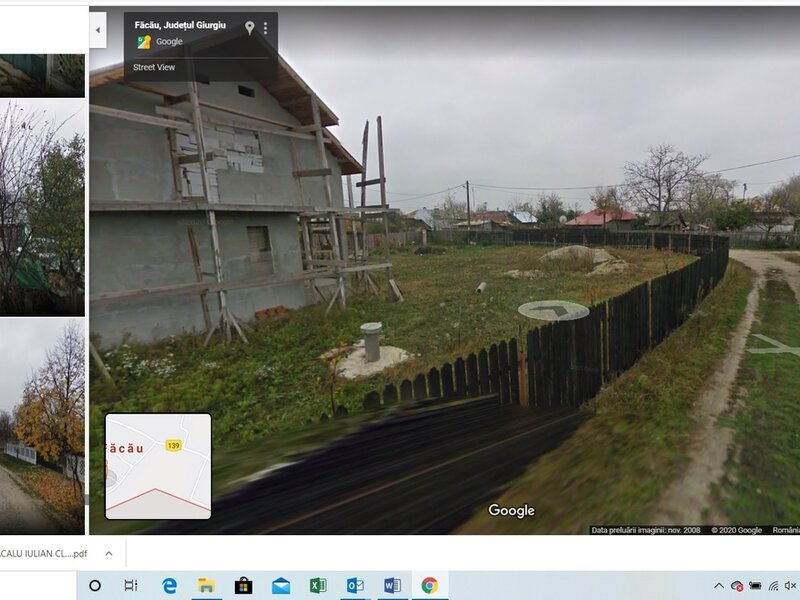Image resolution: width=800 pixels, height=600 pixels.
Task: Open Microsoft Store from taskbar
Action: coord(243,585)
